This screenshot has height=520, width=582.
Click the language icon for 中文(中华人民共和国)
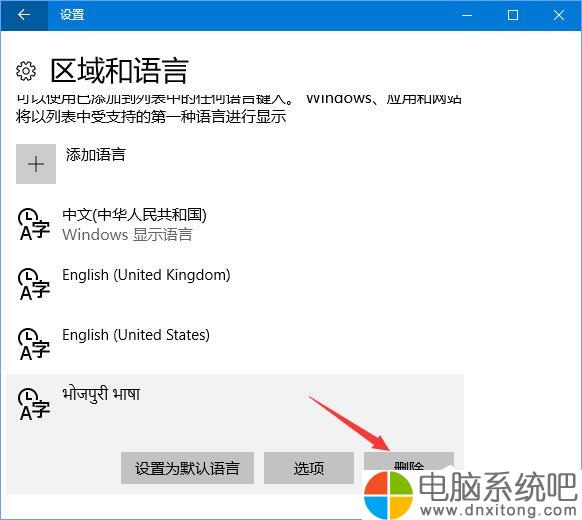coord(34,224)
